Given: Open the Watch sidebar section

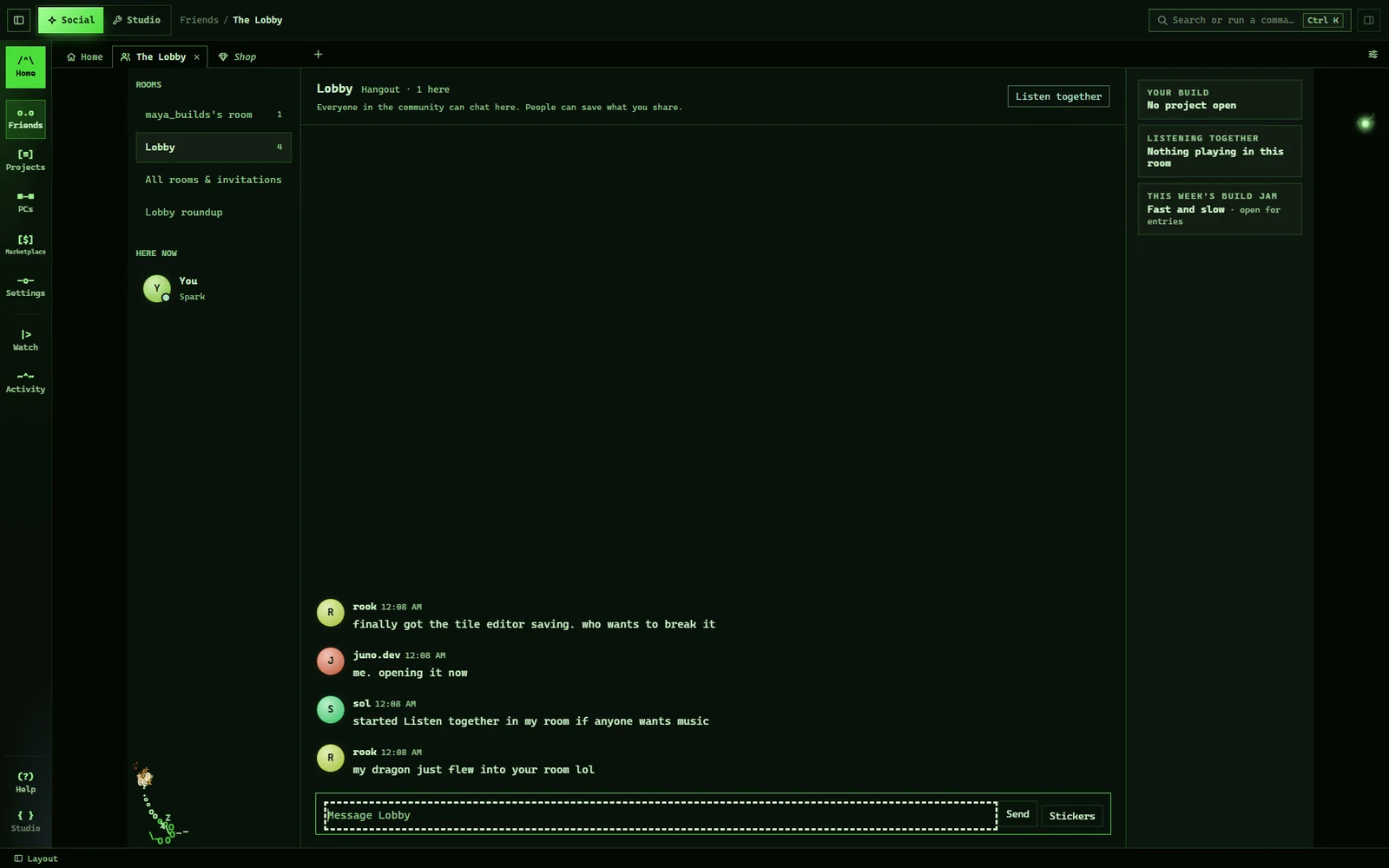Looking at the screenshot, I should pos(26,340).
